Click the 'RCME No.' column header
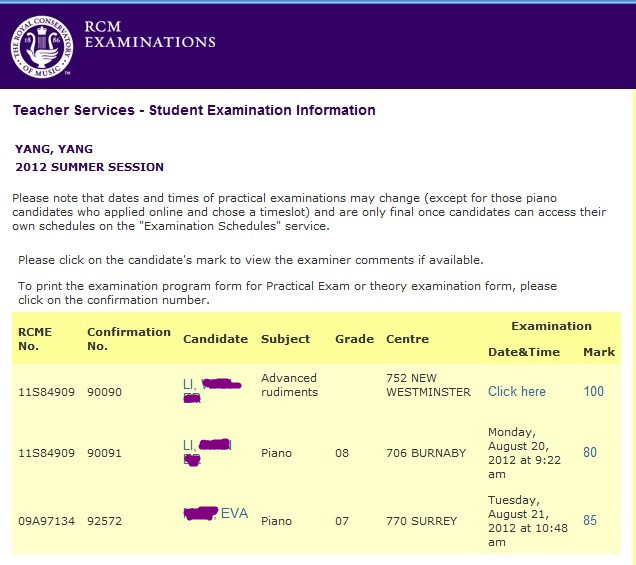The image size is (636, 565). [x=35, y=339]
